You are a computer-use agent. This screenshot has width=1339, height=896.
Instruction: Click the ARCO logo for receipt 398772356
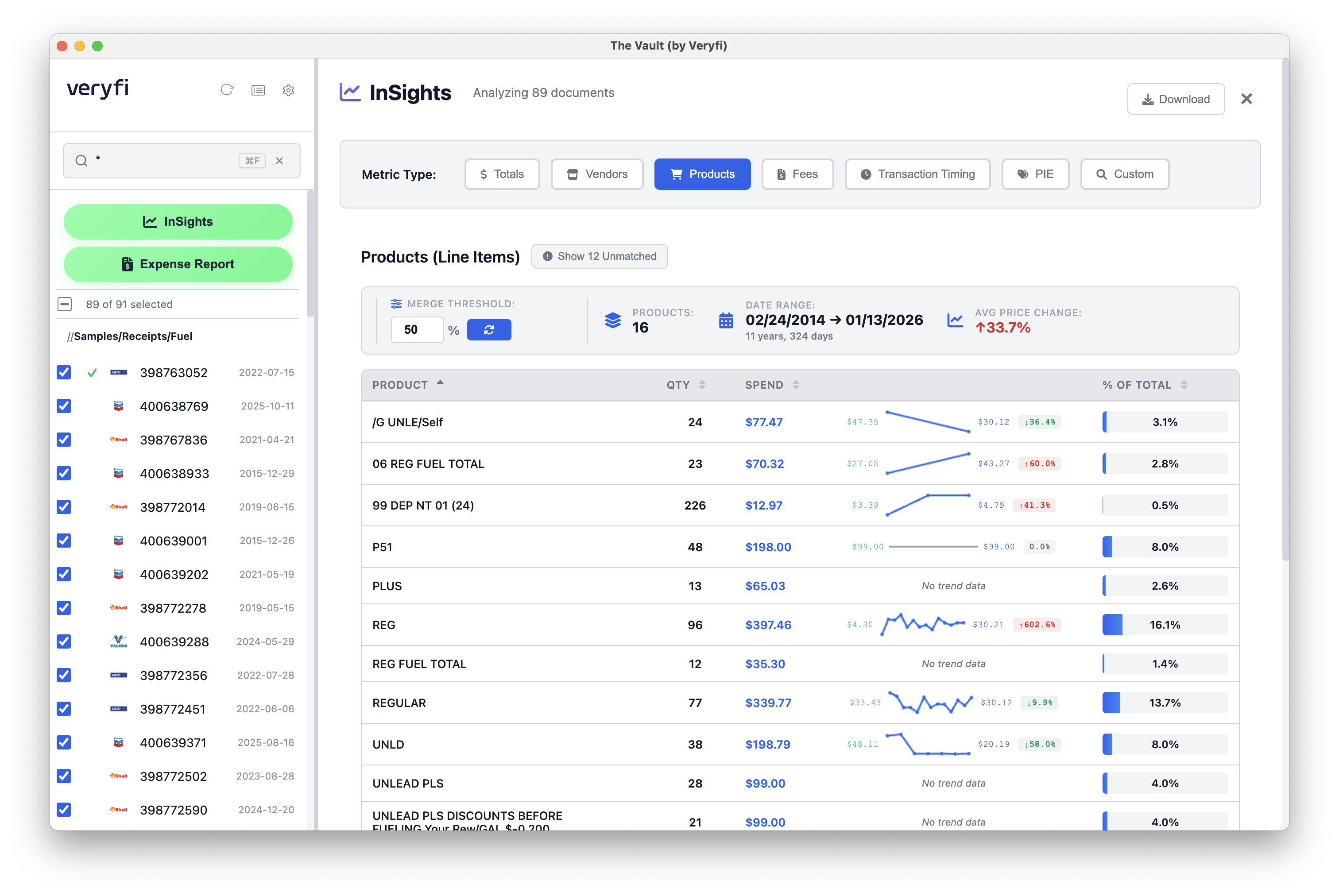[x=118, y=675]
